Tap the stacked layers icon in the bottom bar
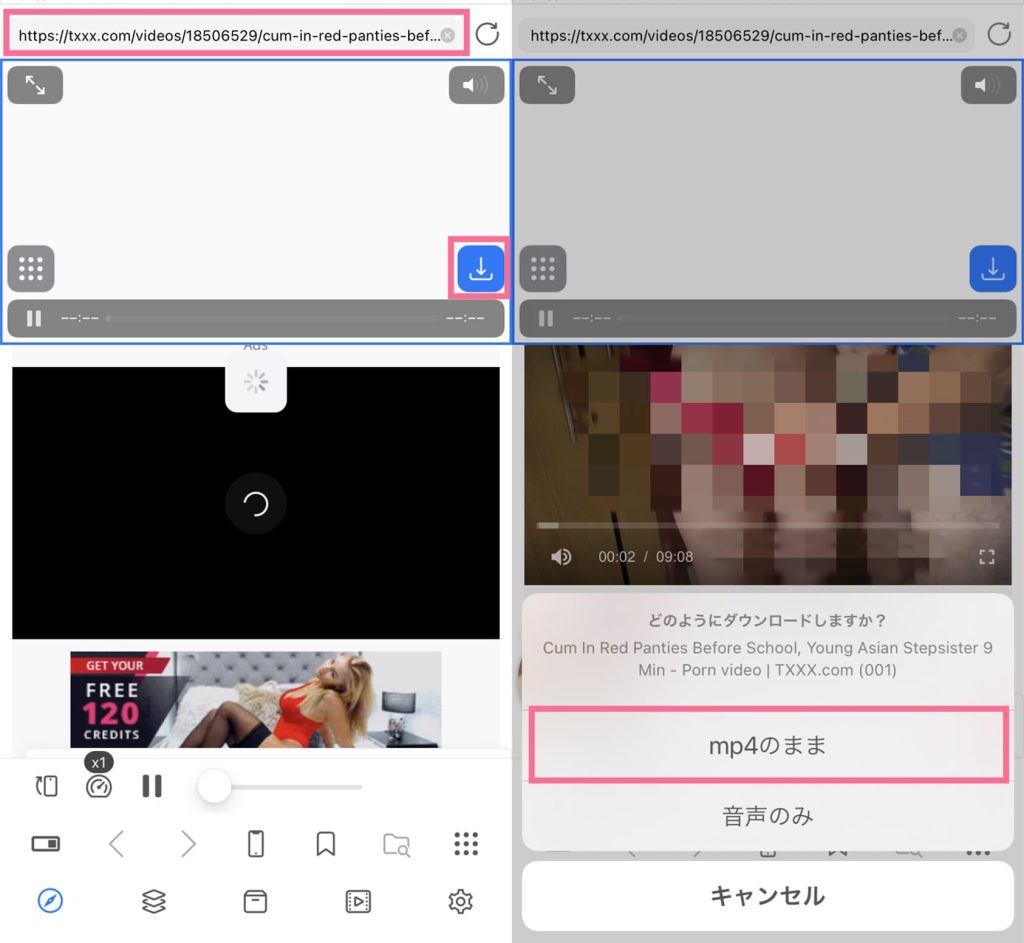The image size is (1024, 943). tap(153, 901)
